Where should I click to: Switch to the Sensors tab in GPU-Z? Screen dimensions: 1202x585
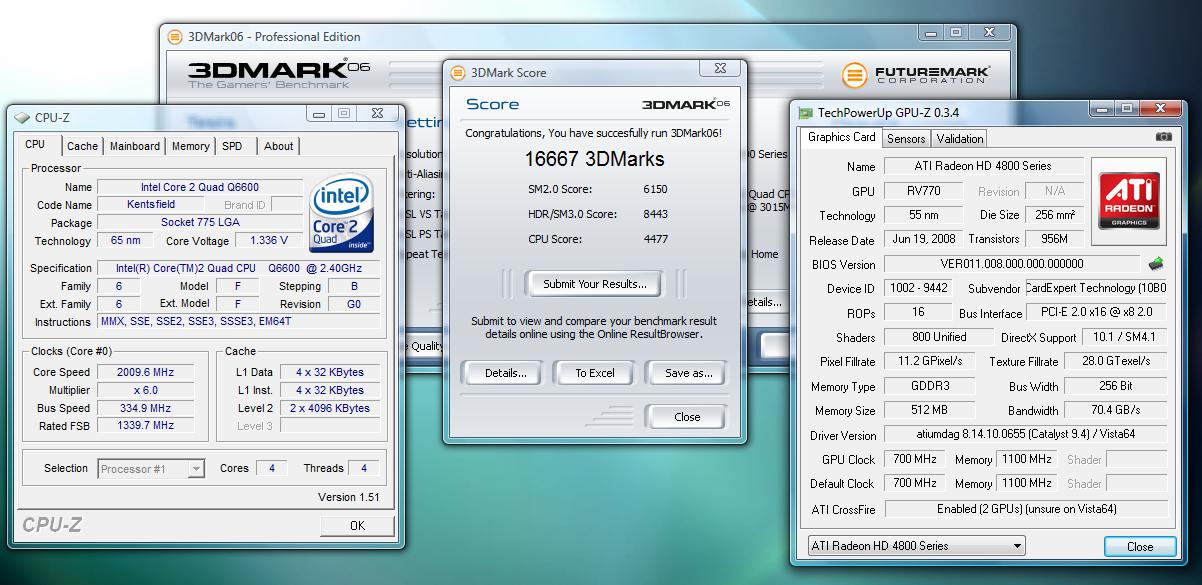pos(906,139)
